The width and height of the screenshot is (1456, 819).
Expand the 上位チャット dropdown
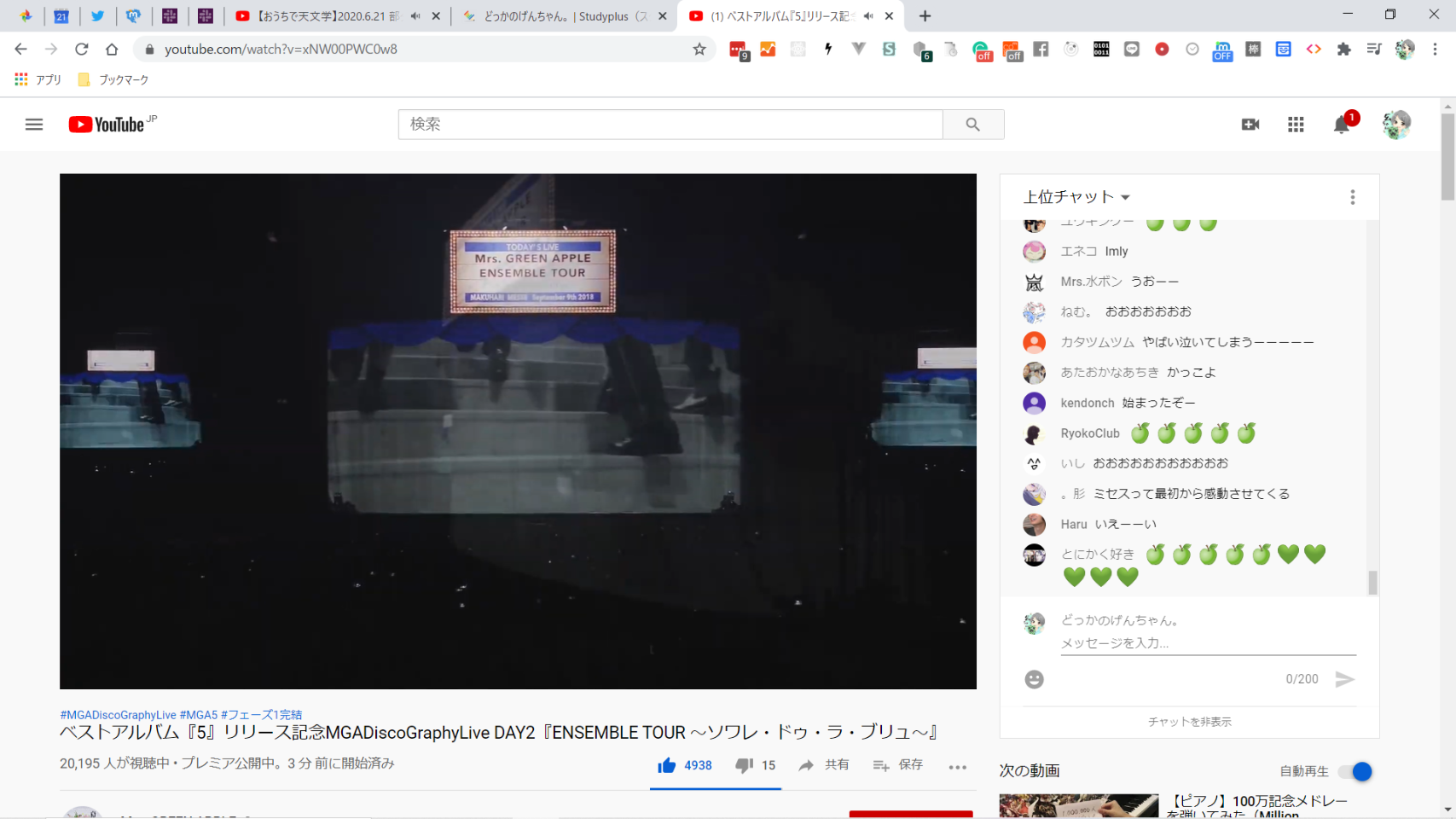pos(1076,197)
